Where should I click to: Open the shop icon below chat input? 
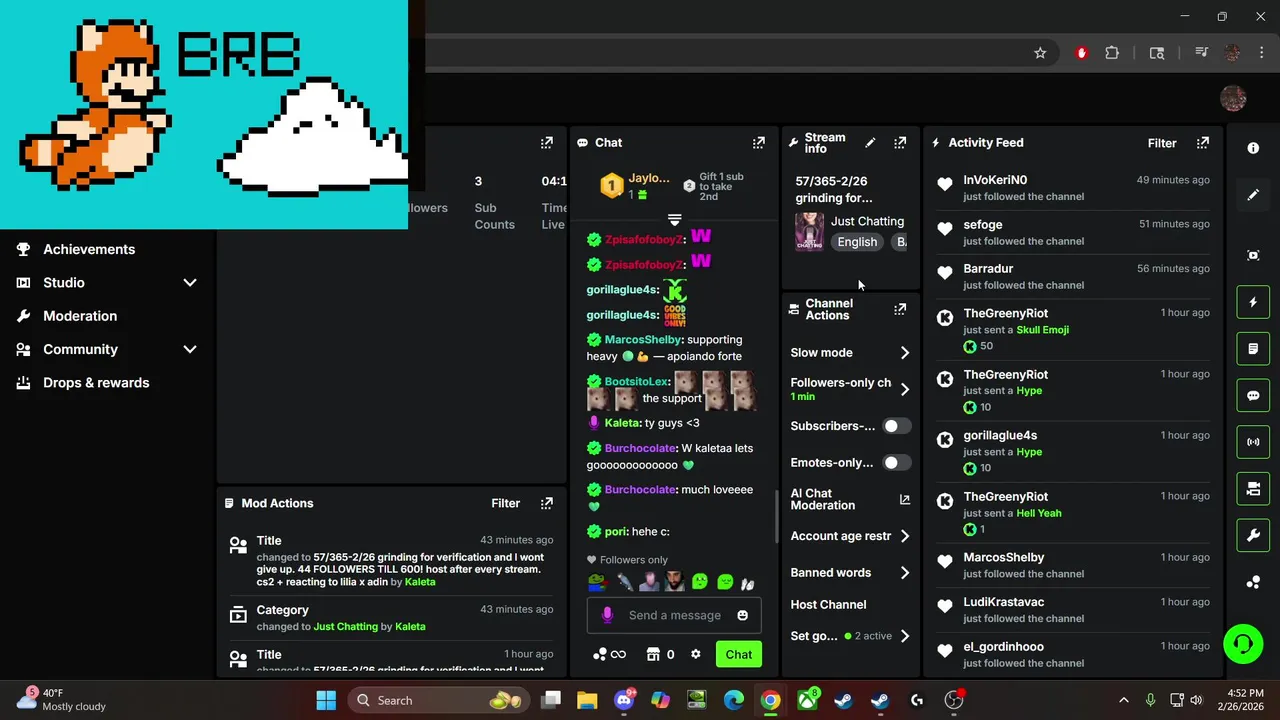653,654
